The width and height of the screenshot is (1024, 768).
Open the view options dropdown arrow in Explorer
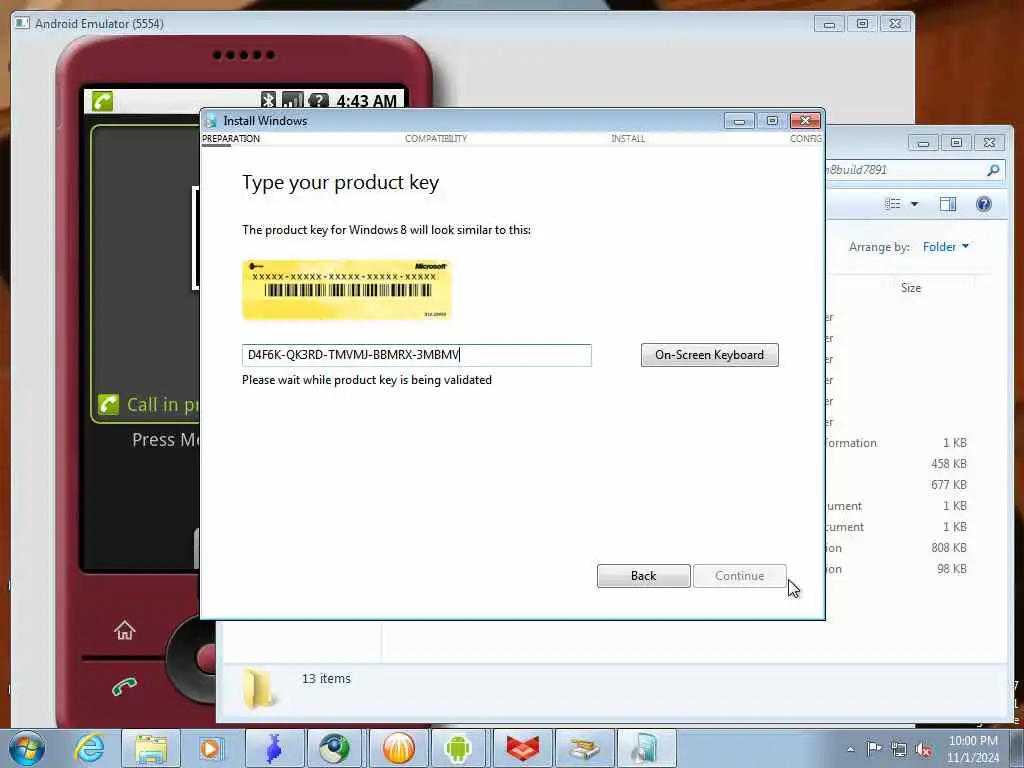coord(914,204)
